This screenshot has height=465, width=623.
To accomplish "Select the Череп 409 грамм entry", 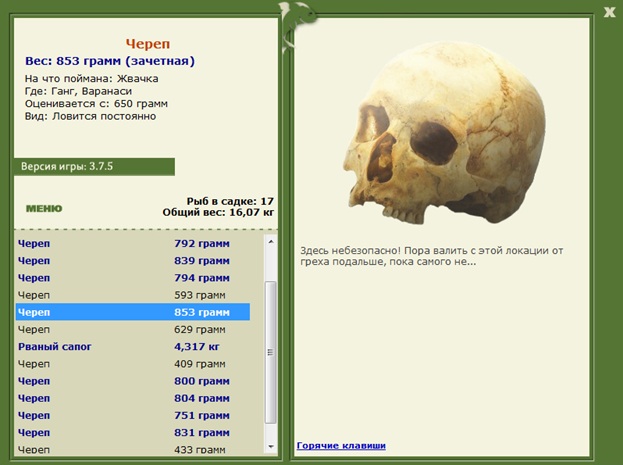I will point(133,364).
